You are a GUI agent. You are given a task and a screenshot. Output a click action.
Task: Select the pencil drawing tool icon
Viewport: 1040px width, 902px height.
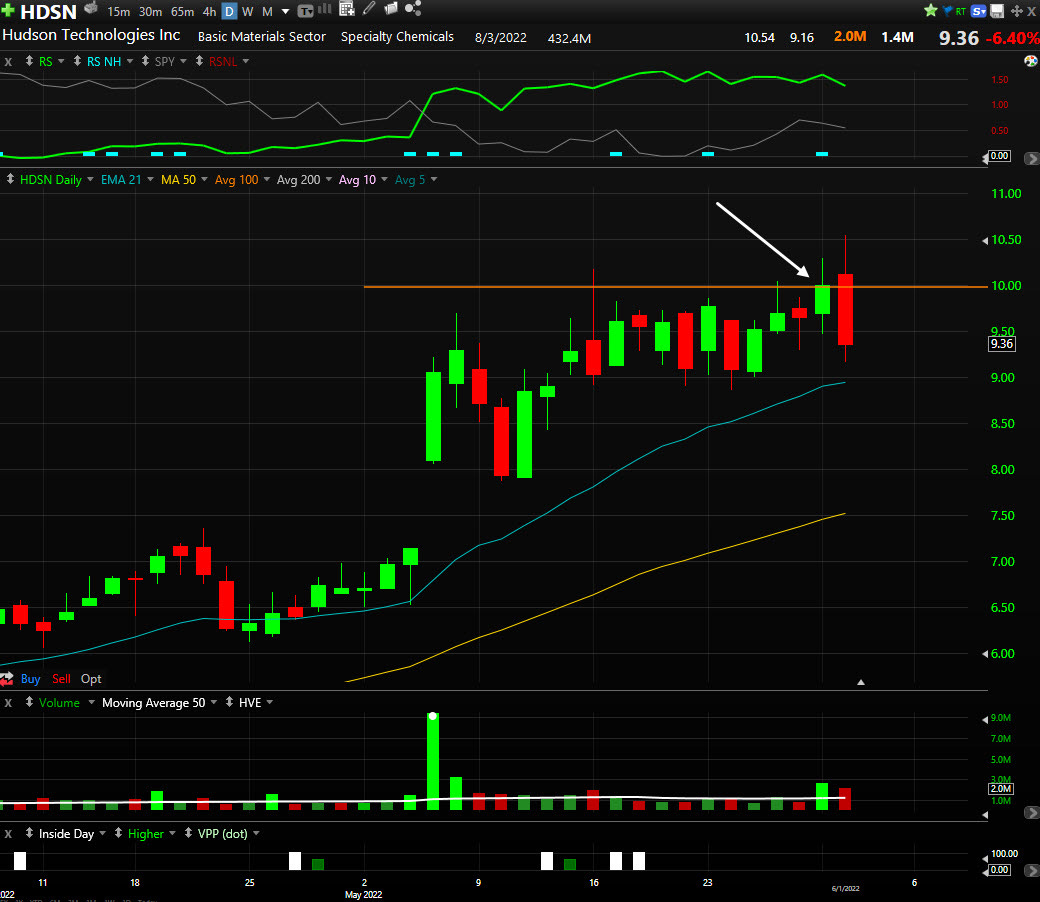(x=369, y=9)
